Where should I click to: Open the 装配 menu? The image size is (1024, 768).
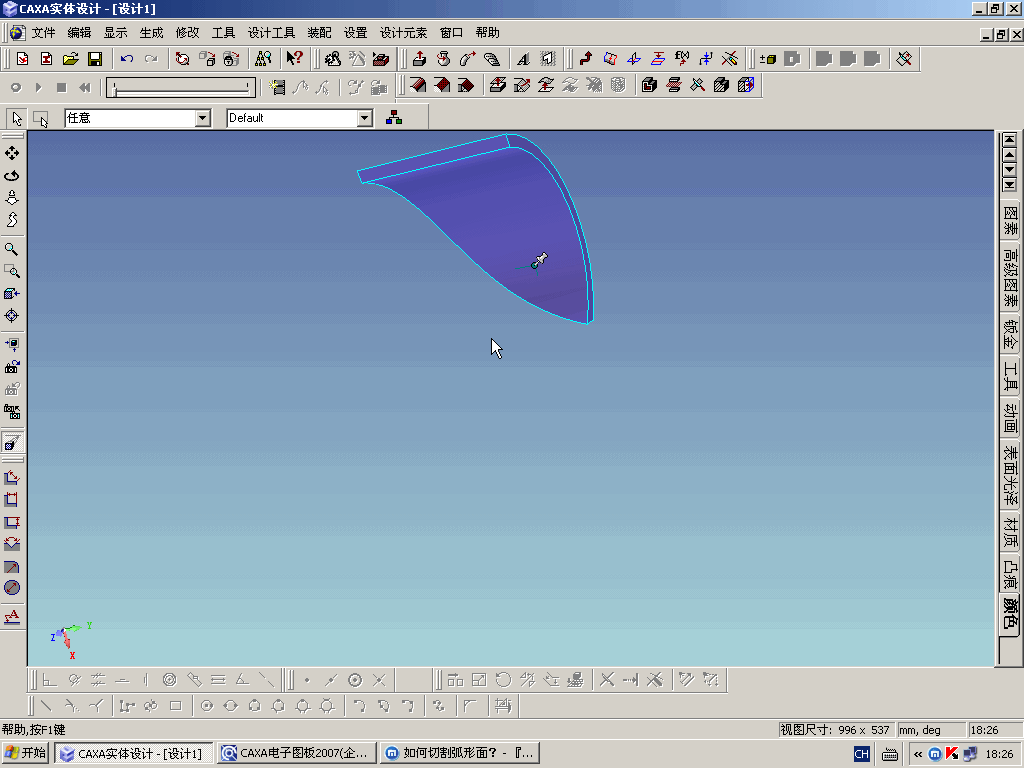pos(319,33)
